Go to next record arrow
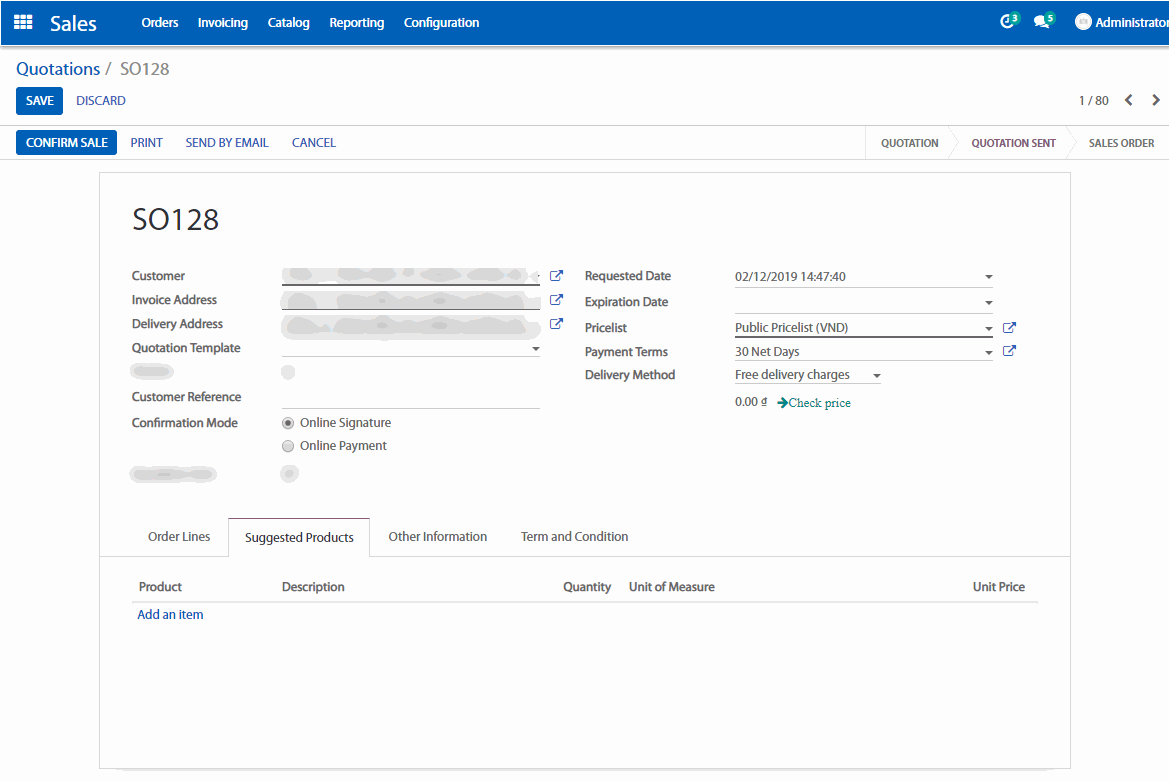The height and width of the screenshot is (781, 1169). click(1156, 100)
